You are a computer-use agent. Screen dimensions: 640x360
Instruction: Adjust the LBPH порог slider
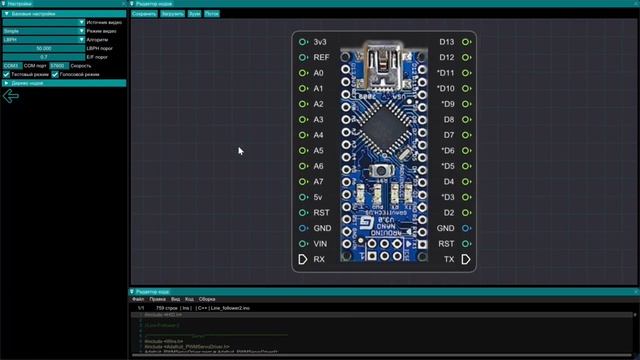coord(44,49)
